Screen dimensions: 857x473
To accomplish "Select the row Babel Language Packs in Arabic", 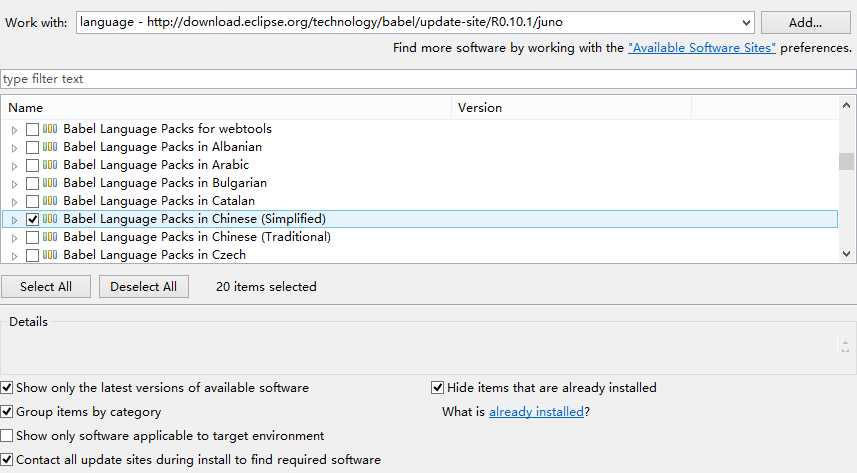I will 419,165.
